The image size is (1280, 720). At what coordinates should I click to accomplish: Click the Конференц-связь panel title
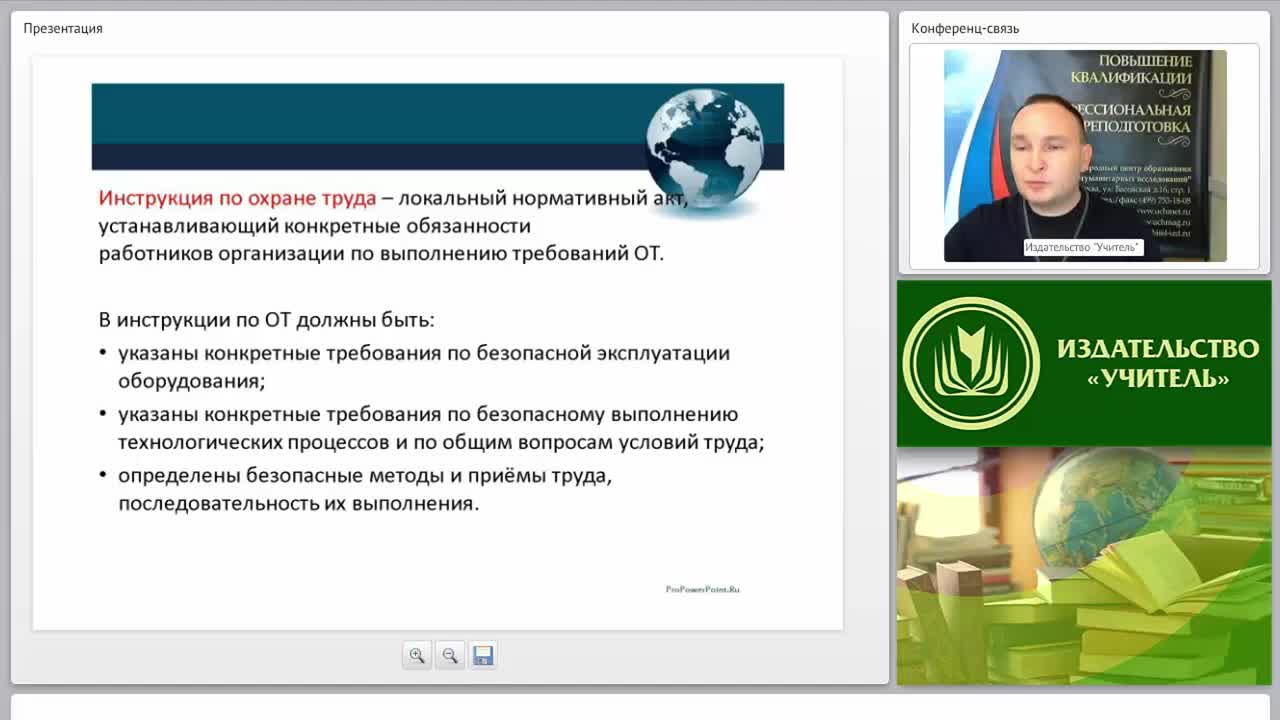965,28
